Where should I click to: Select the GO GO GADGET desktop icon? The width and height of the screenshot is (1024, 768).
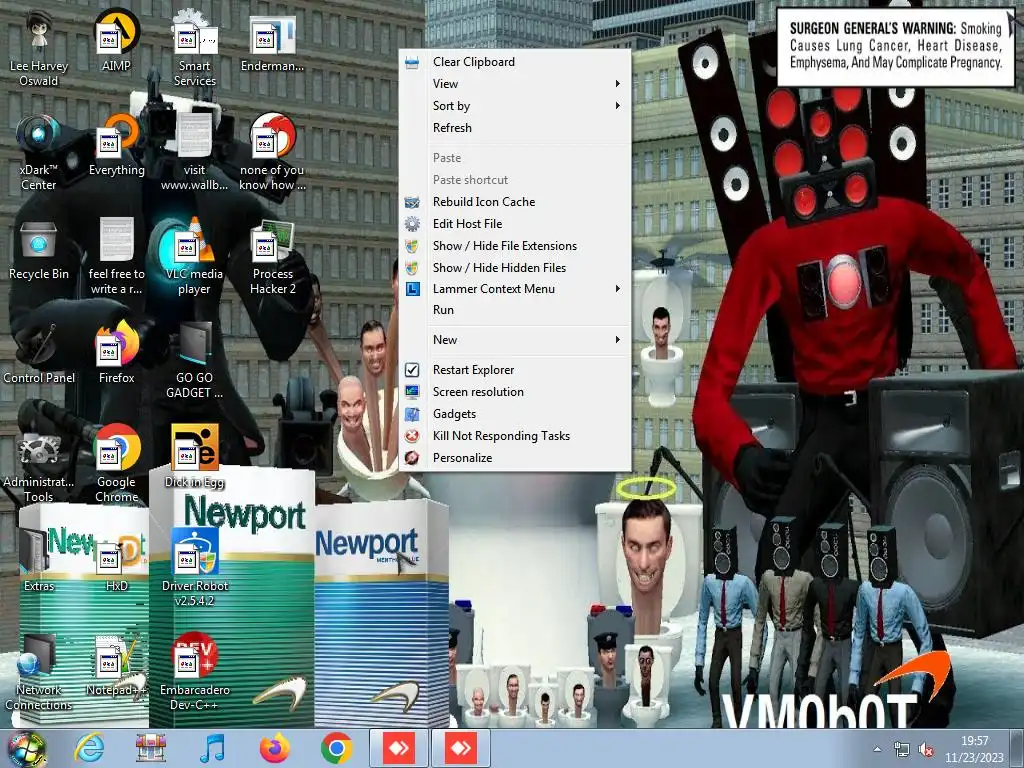[195, 360]
